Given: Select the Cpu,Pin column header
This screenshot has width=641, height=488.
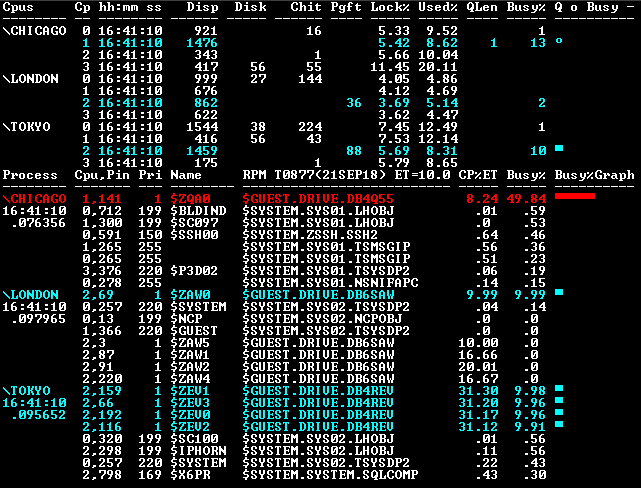Looking at the screenshot, I should point(102,175).
